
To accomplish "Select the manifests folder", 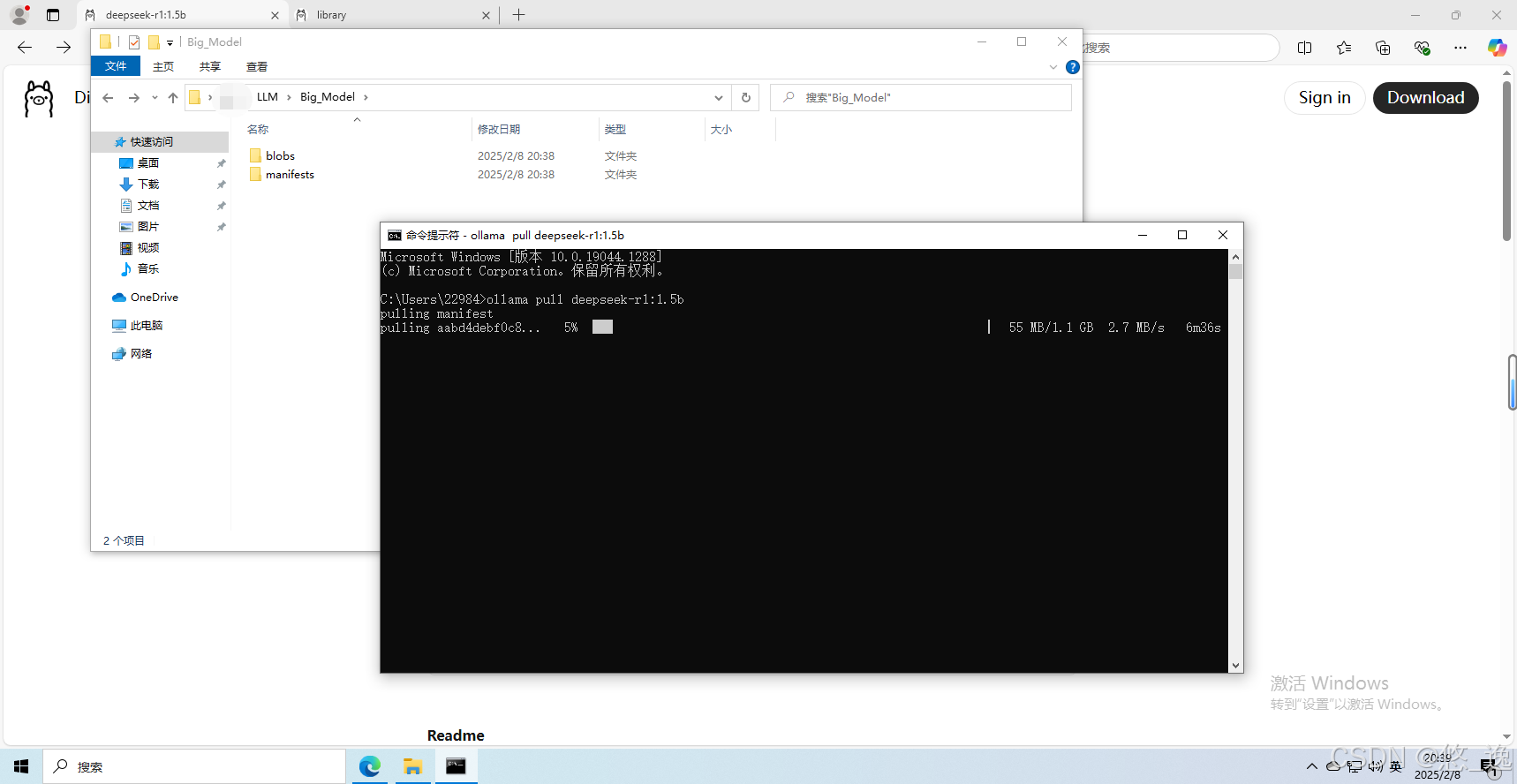I will point(290,174).
